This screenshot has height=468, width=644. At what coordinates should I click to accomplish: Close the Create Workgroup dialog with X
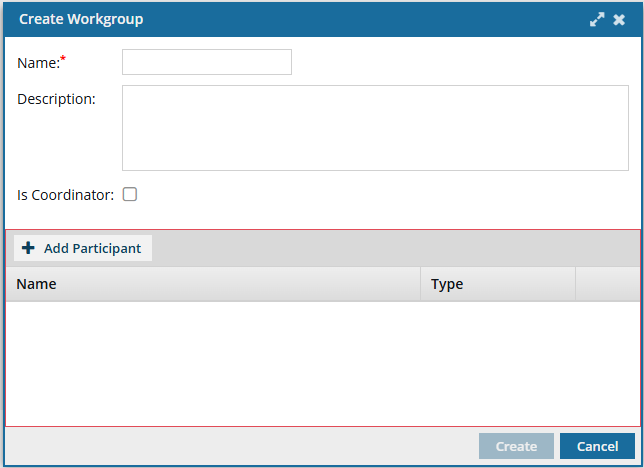[619, 19]
